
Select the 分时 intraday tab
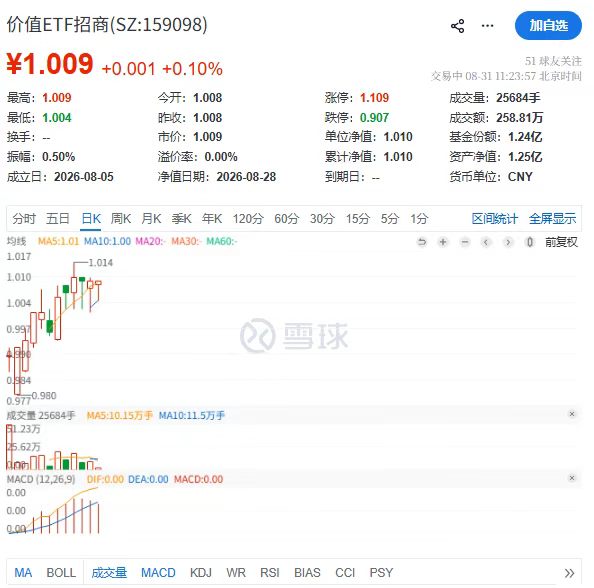[24, 219]
